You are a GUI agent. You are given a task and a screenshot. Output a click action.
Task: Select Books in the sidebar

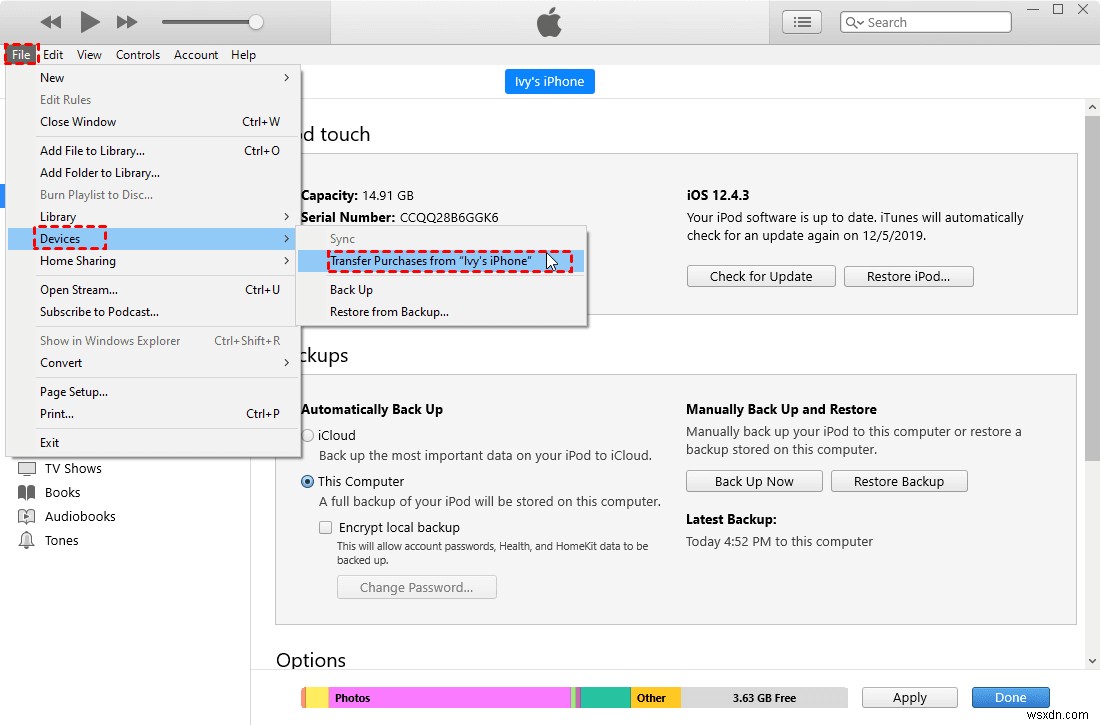pos(62,492)
